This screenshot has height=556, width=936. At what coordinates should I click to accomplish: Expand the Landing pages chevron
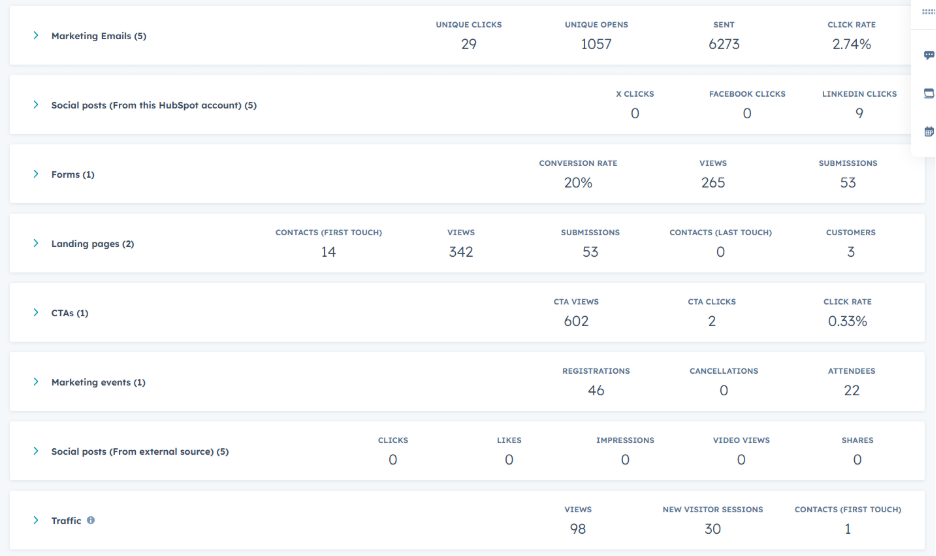click(x=36, y=244)
